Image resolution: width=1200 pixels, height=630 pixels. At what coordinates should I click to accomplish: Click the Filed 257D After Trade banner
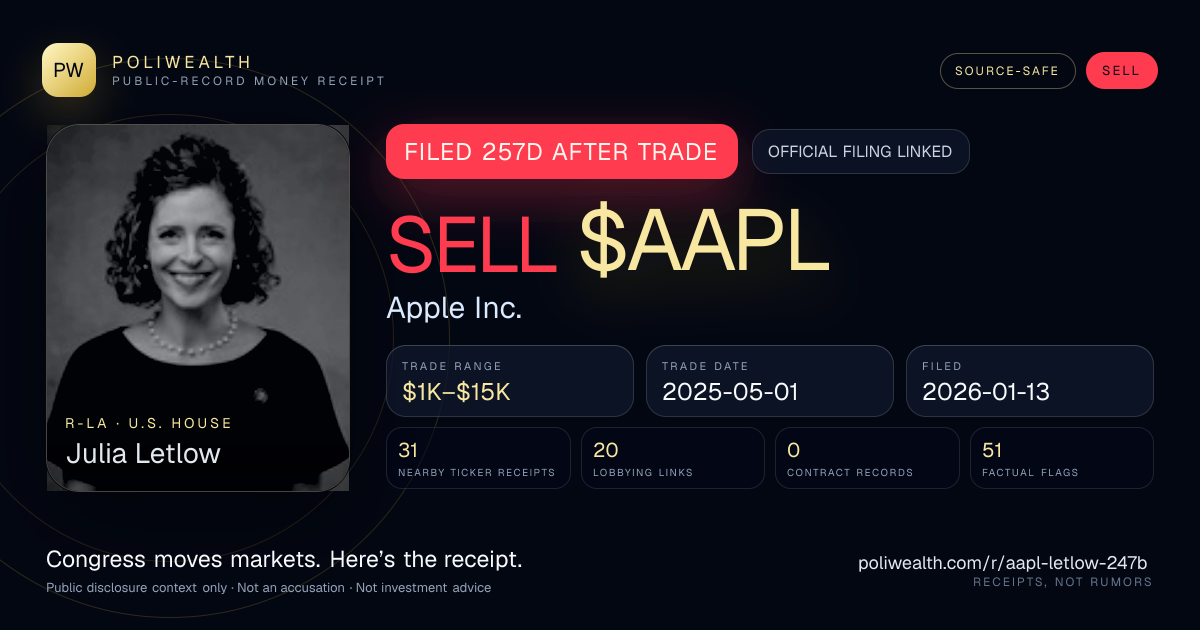click(x=561, y=152)
